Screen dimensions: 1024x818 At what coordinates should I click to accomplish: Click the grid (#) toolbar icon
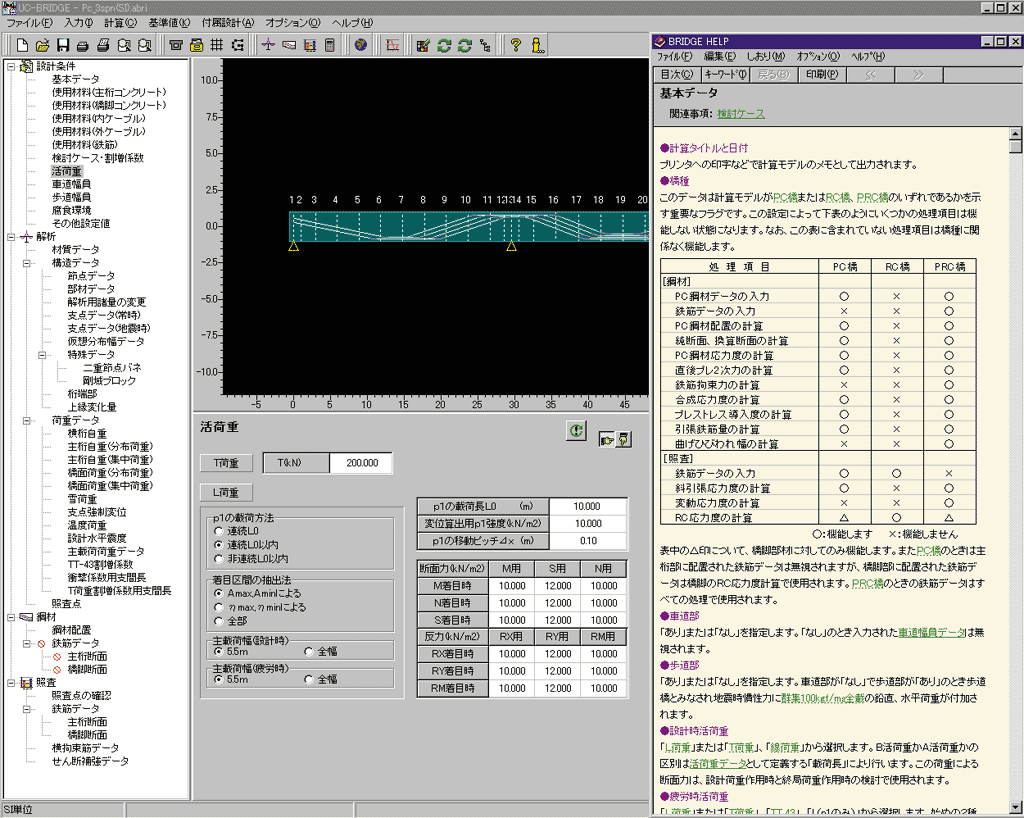point(217,45)
